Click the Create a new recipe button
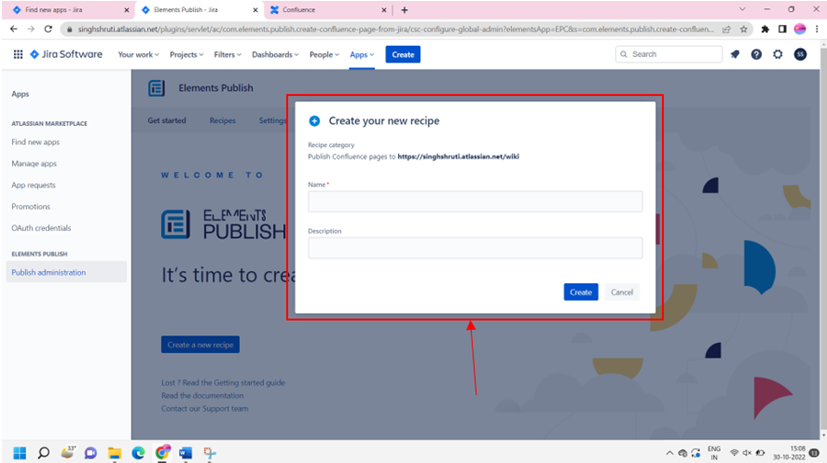This screenshot has width=827, height=463. coord(200,345)
